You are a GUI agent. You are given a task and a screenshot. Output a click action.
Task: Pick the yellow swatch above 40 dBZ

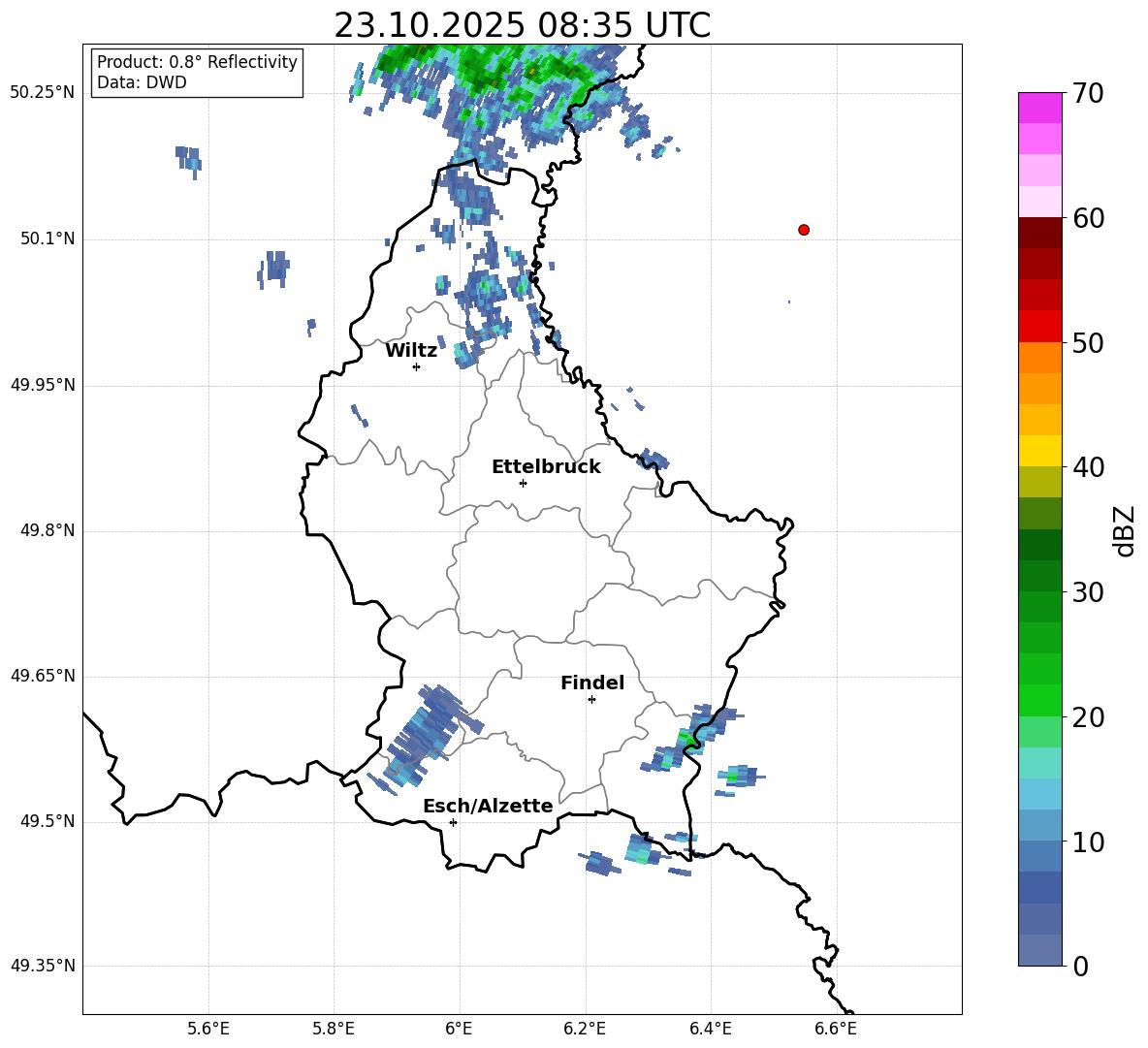(1039, 451)
